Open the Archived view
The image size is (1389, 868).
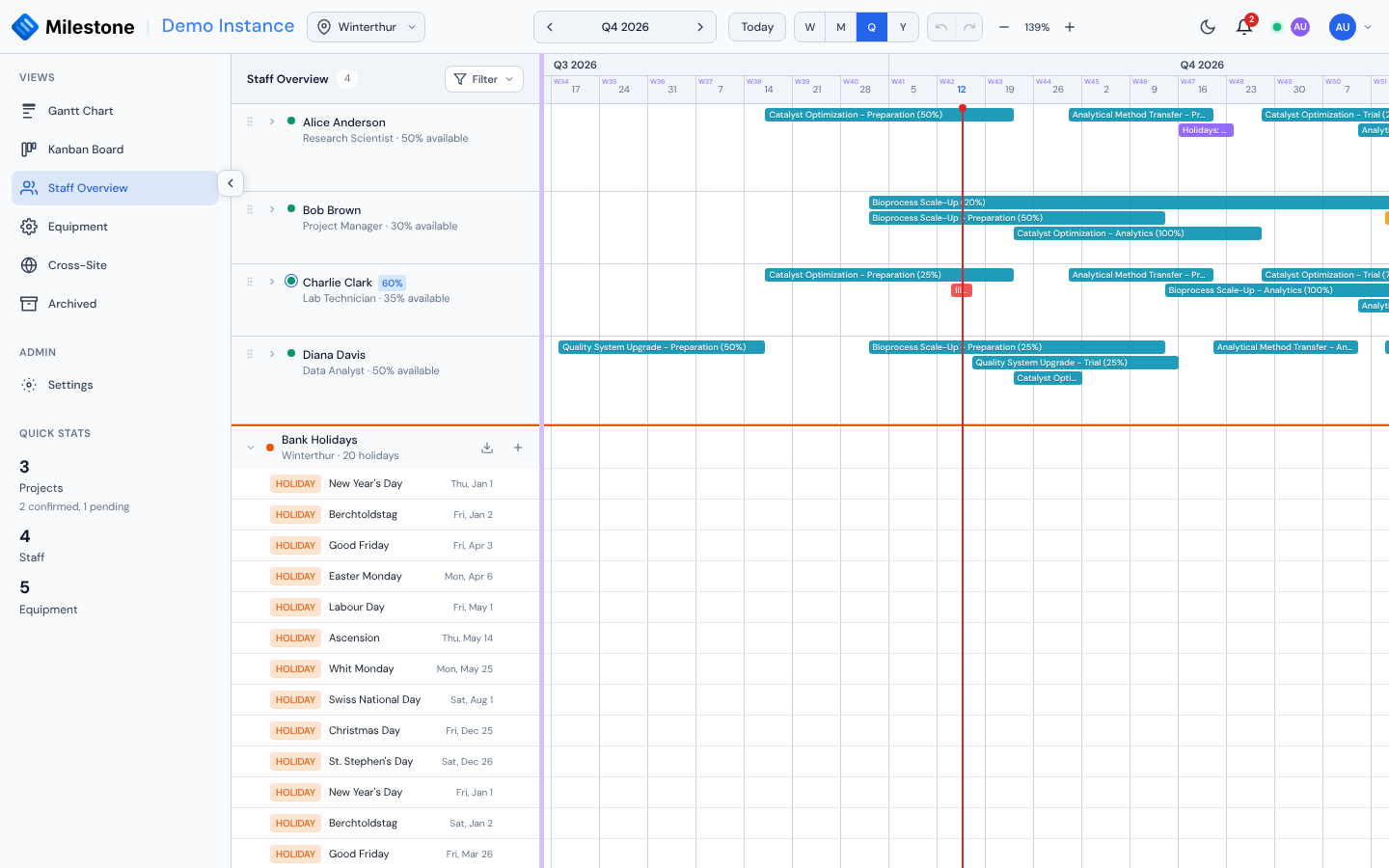(116, 304)
